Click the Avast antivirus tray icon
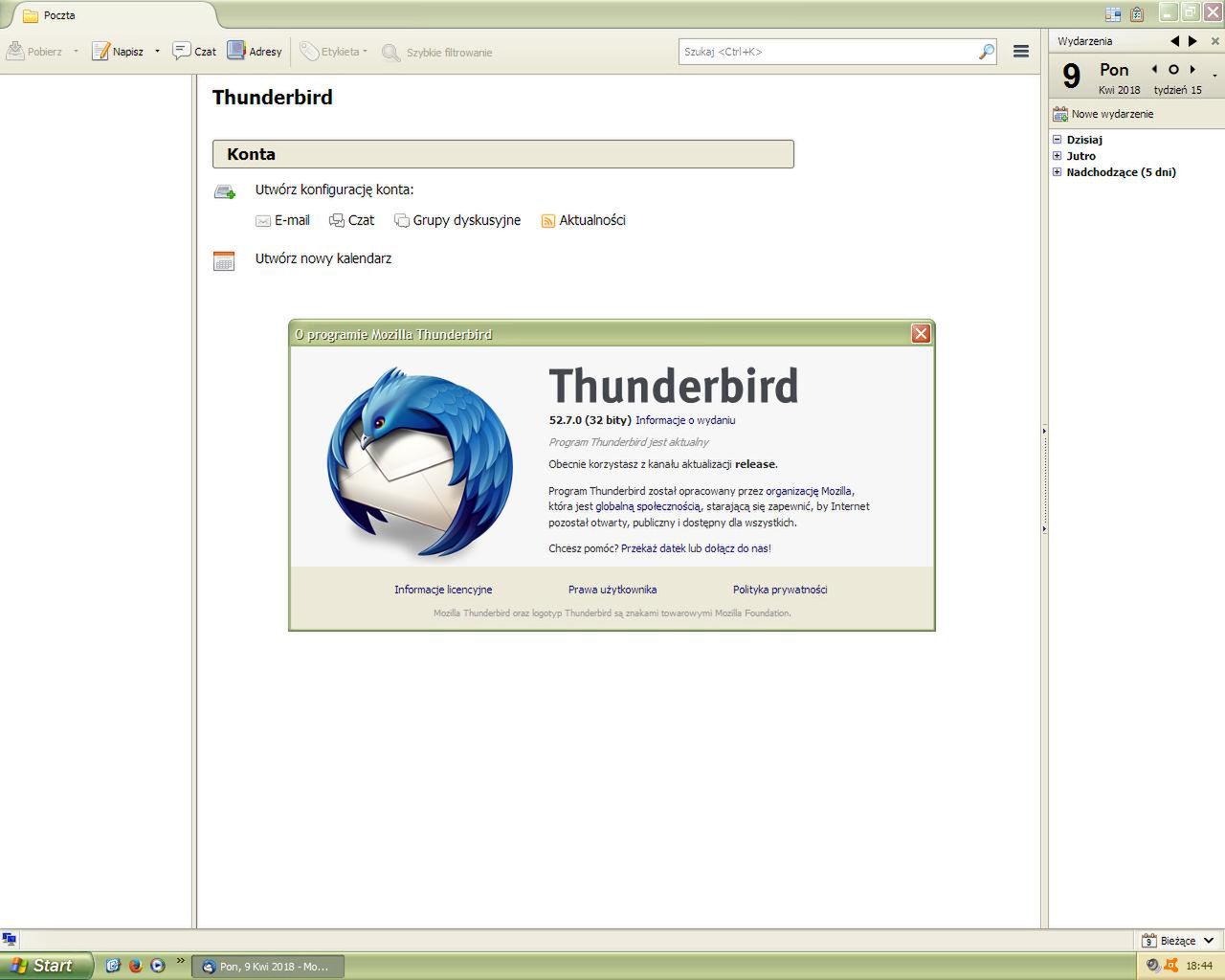Viewport: 1225px width, 980px height. tap(1170, 966)
